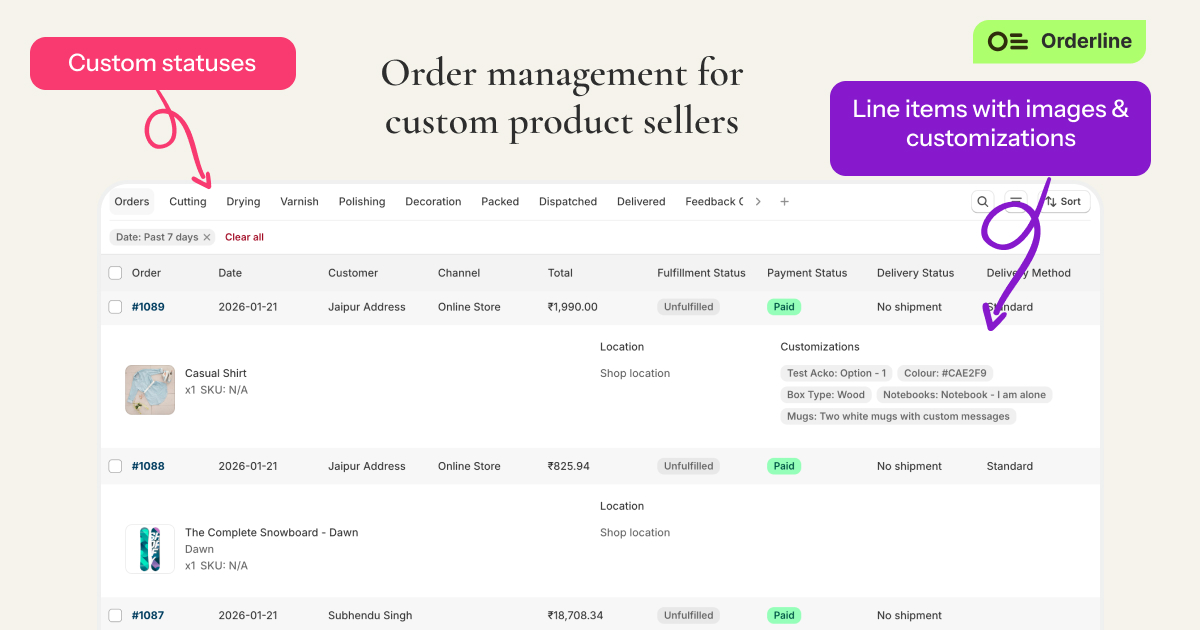
Task: Click the Colour: #CAE2F9 customization tag
Action: pos(945,373)
